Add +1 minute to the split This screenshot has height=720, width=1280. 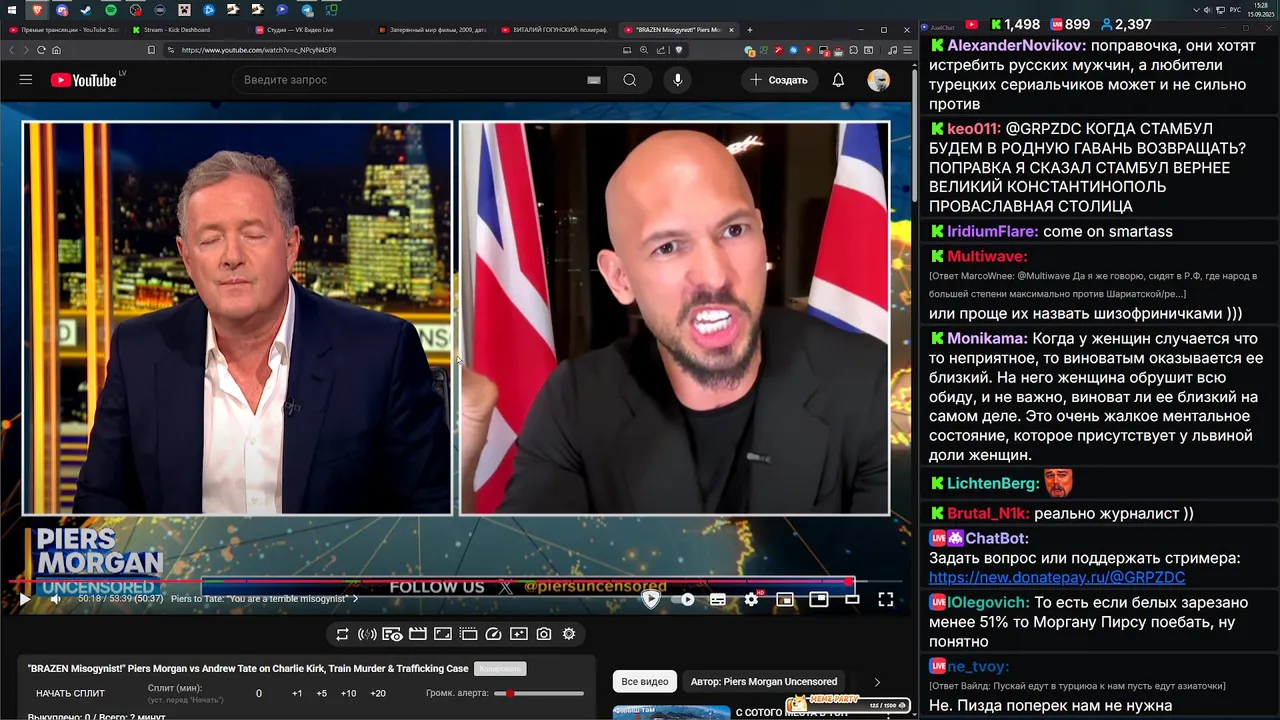point(297,693)
